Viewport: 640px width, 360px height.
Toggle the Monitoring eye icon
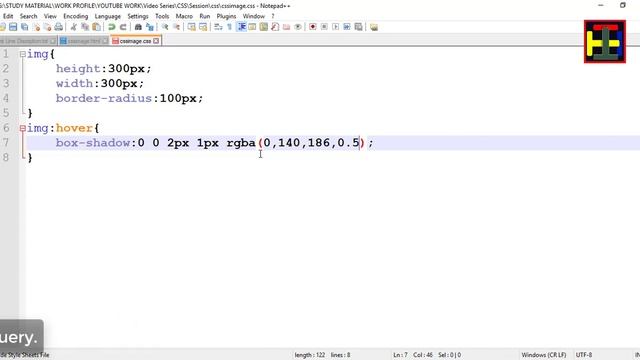point(298,27)
